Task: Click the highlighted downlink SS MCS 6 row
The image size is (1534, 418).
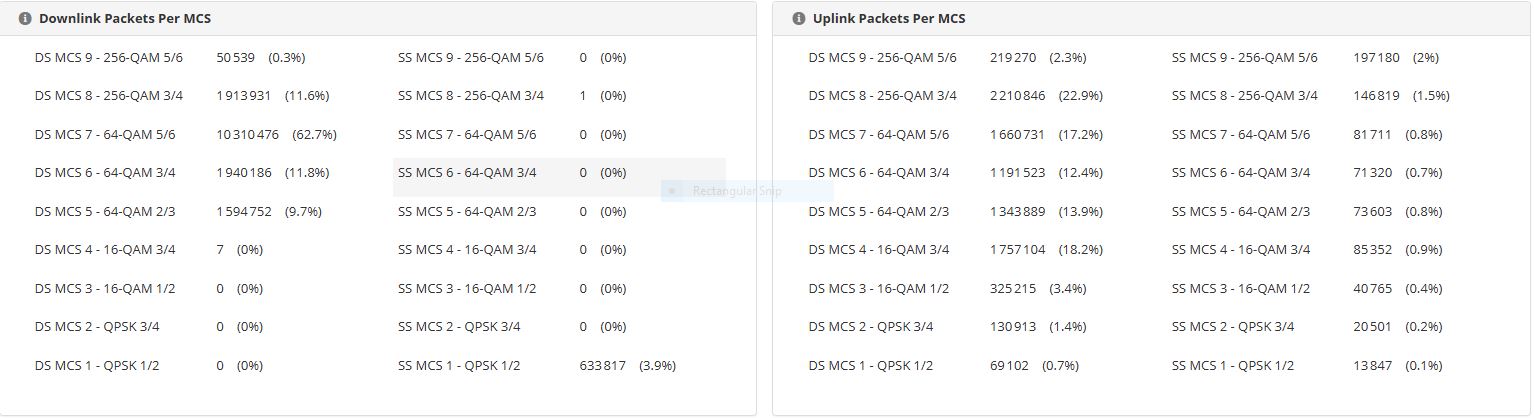Action: tap(558, 174)
